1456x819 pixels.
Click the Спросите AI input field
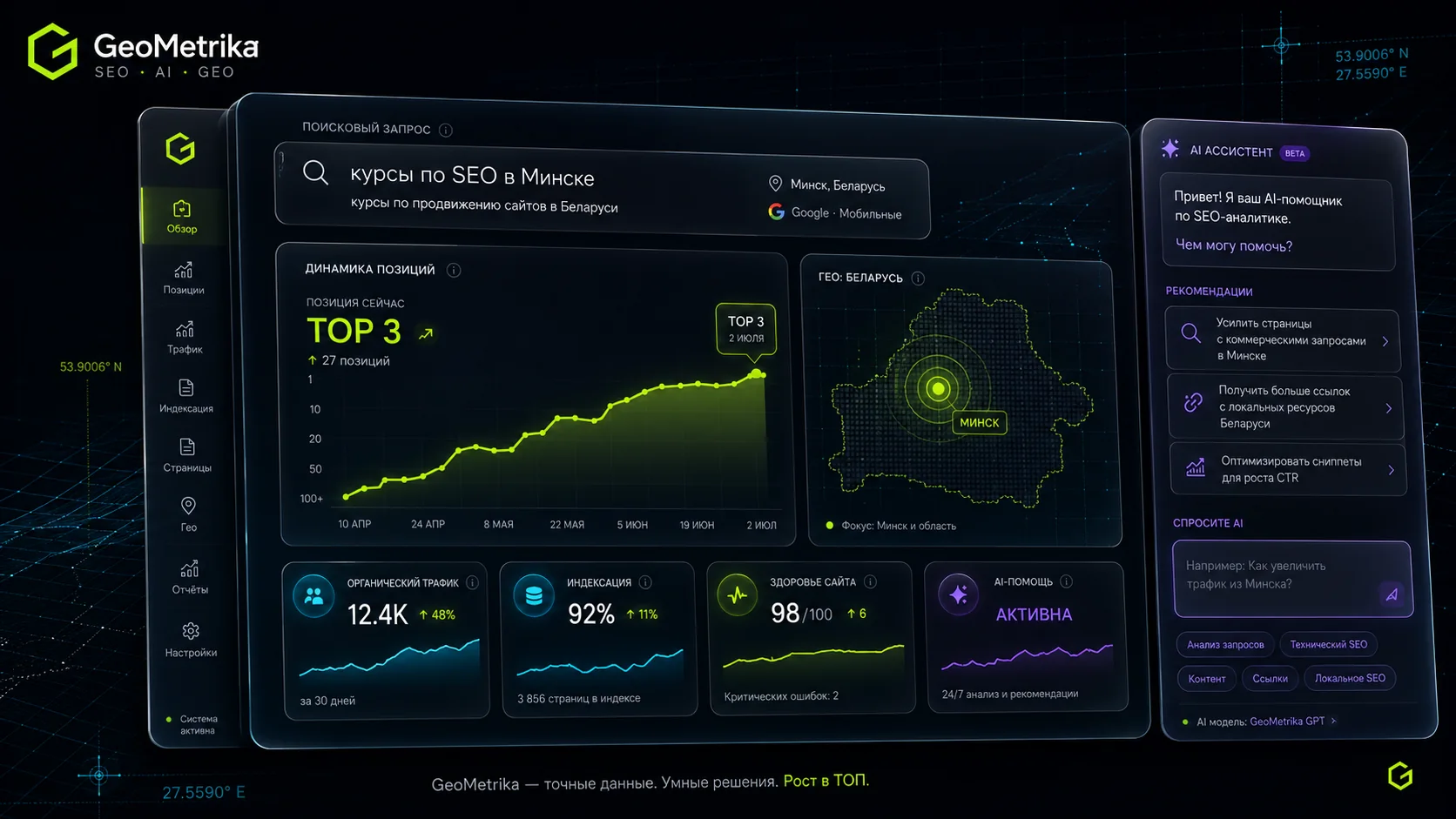pyautogui.click(x=1292, y=579)
